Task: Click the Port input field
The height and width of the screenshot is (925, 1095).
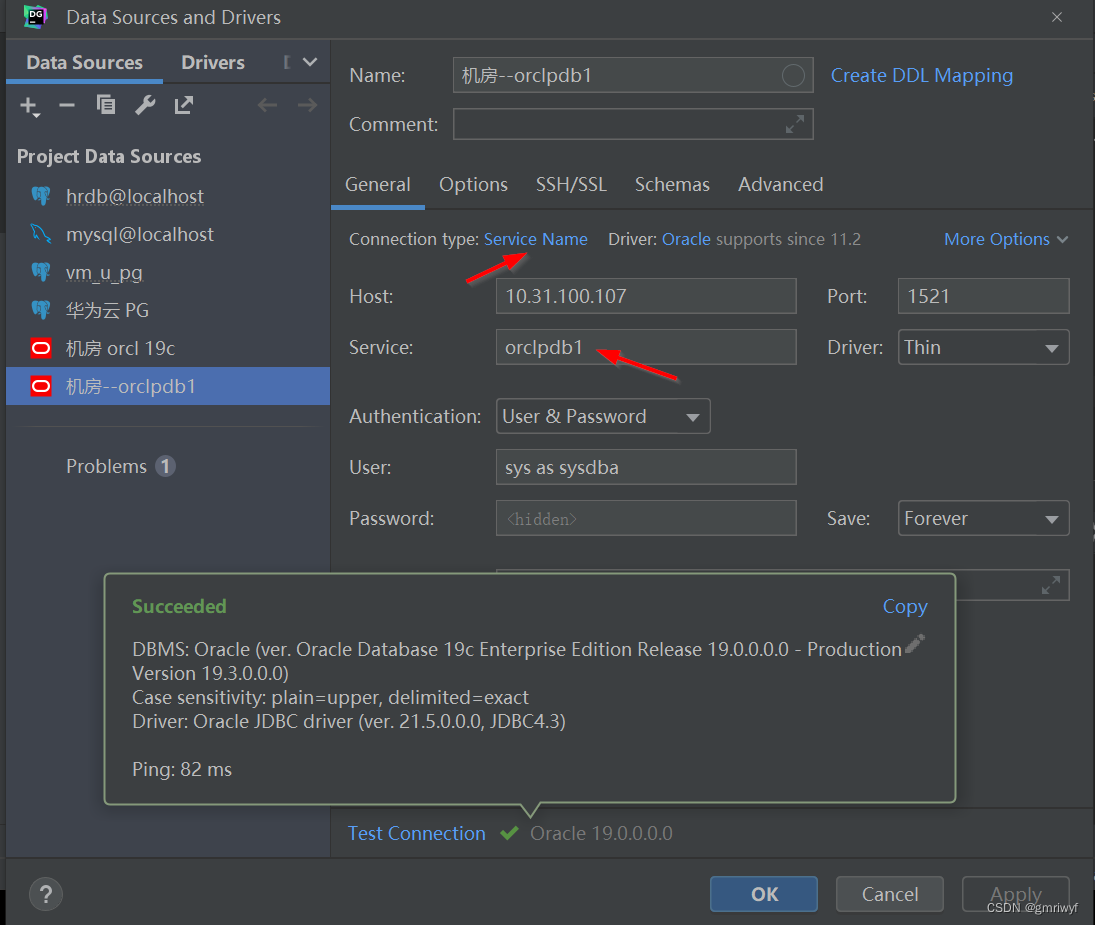Action: (x=983, y=296)
